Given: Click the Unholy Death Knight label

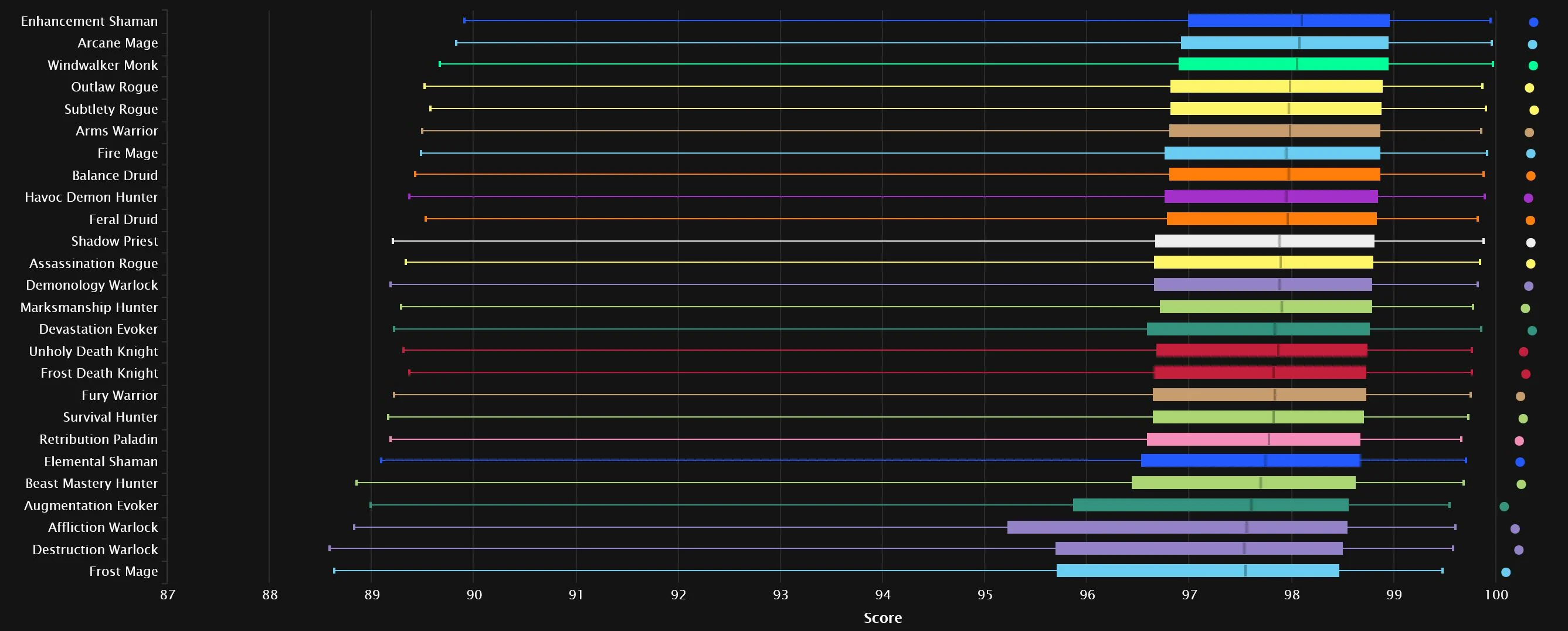Looking at the screenshot, I should (x=93, y=351).
